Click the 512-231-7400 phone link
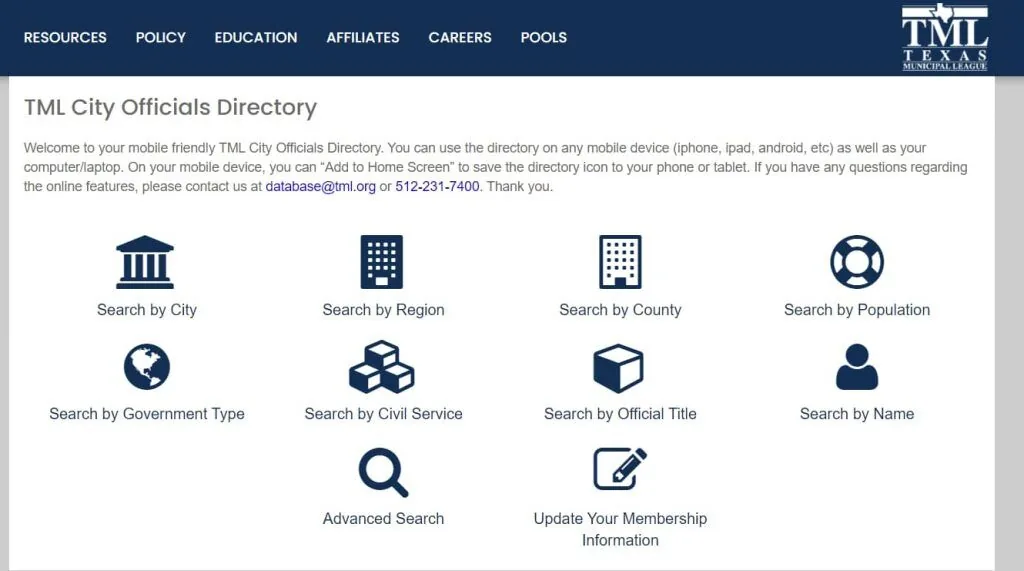1024x571 pixels. point(437,186)
